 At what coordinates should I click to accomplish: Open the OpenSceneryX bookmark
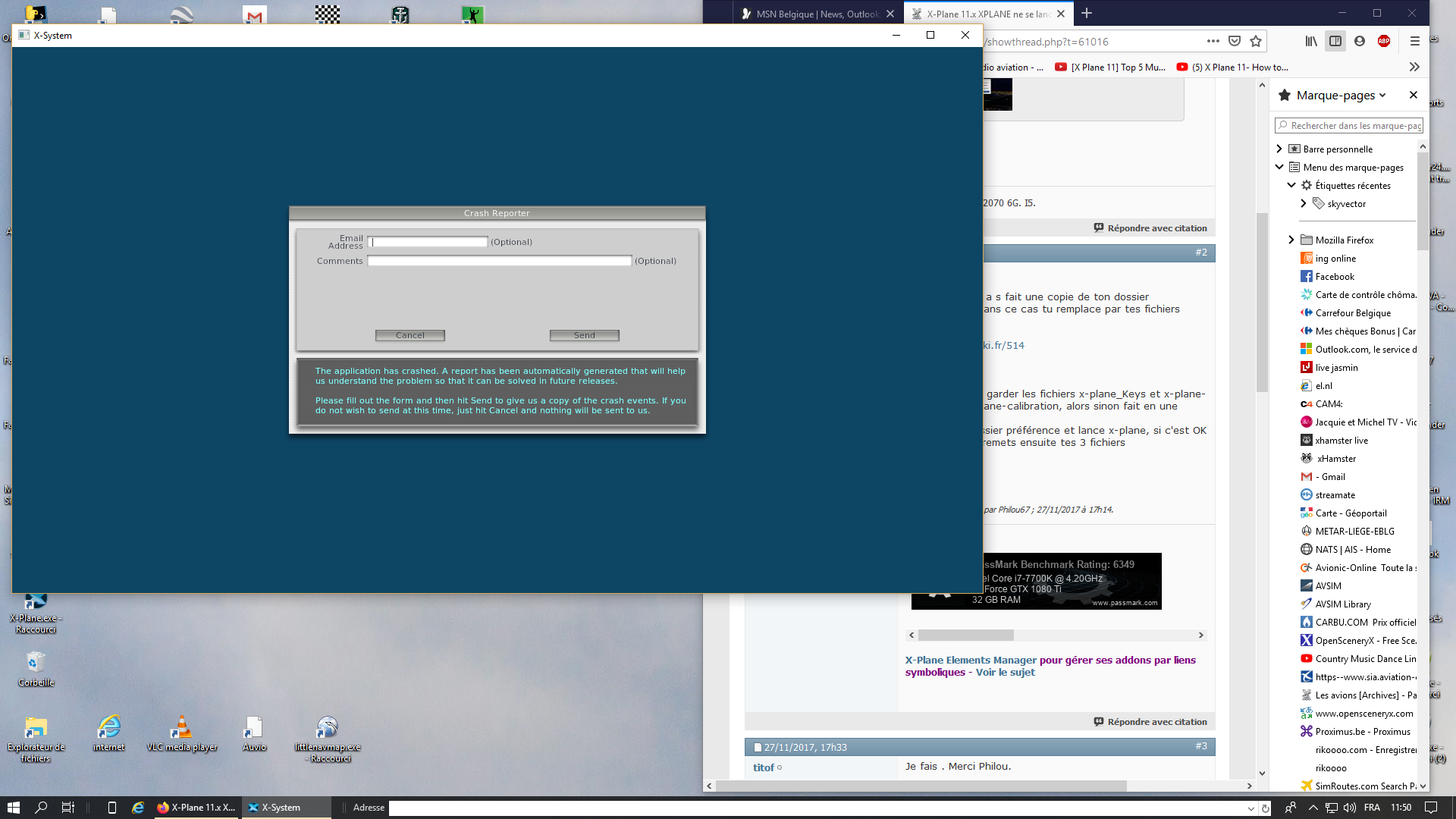click(x=1358, y=641)
